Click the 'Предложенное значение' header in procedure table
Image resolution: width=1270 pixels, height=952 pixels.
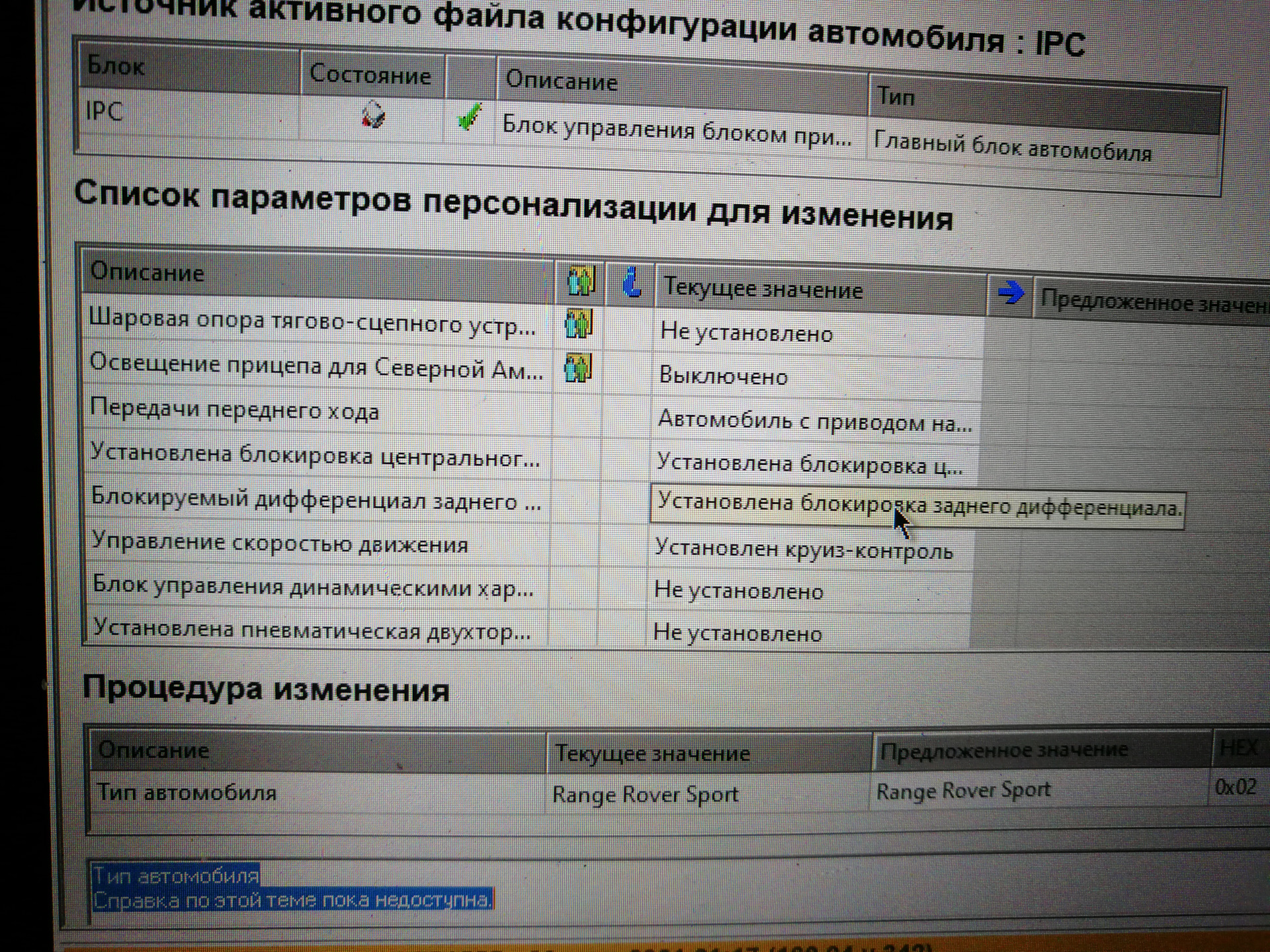1003,751
